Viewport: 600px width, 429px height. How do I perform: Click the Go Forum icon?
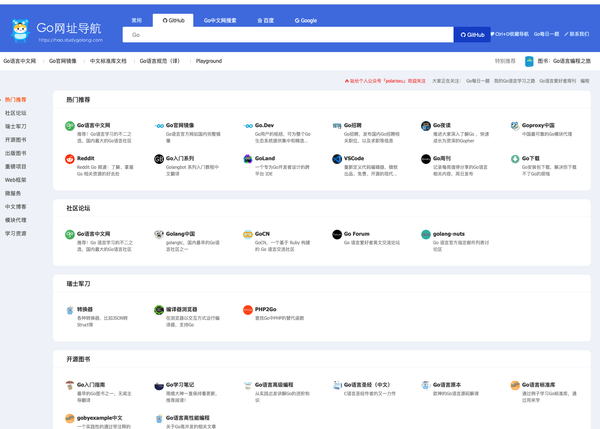pyautogui.click(x=337, y=234)
